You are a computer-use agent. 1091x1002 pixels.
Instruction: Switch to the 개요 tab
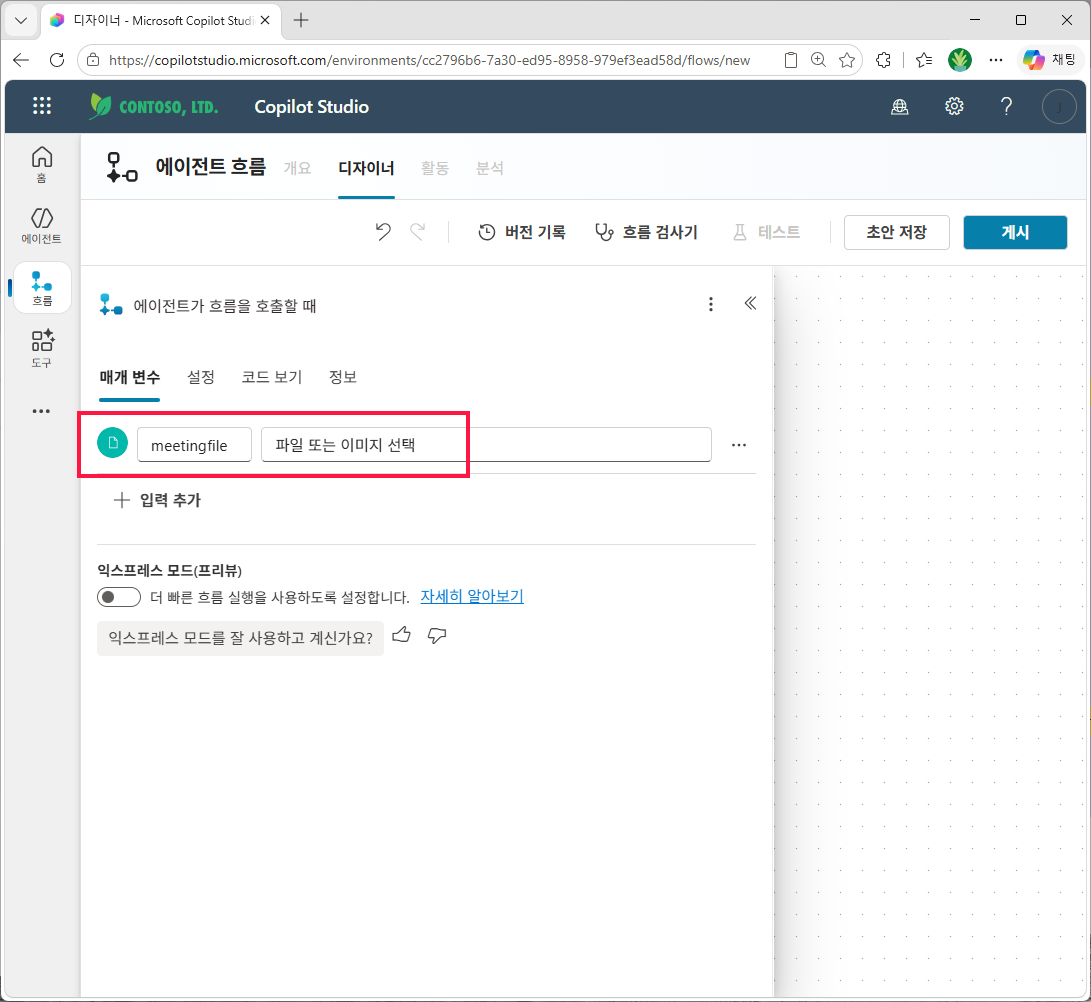[x=297, y=168]
